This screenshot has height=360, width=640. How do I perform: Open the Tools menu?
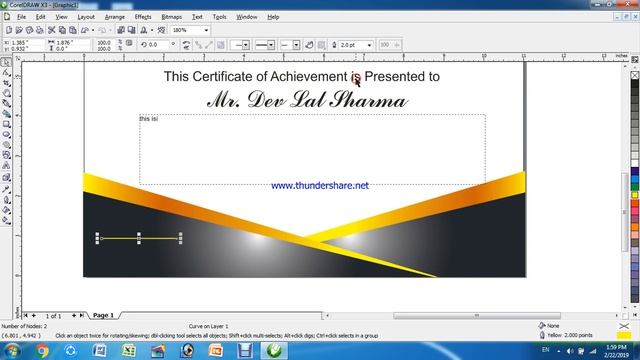(219, 17)
